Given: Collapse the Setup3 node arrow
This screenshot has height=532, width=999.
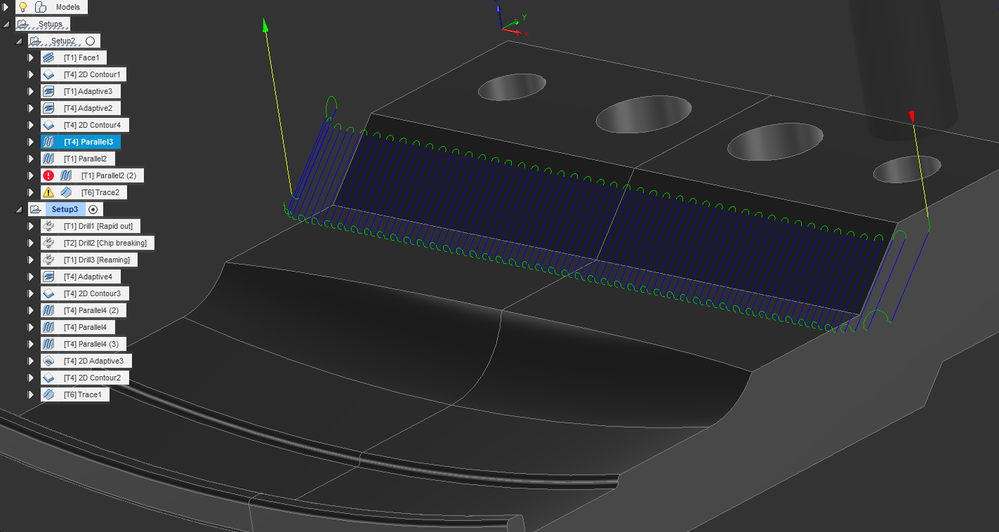Looking at the screenshot, I should (18, 209).
